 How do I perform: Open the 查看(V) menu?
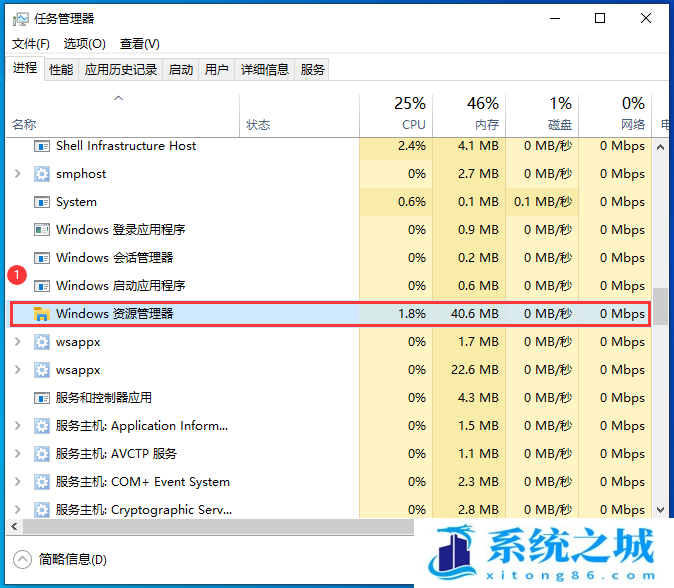point(139,44)
